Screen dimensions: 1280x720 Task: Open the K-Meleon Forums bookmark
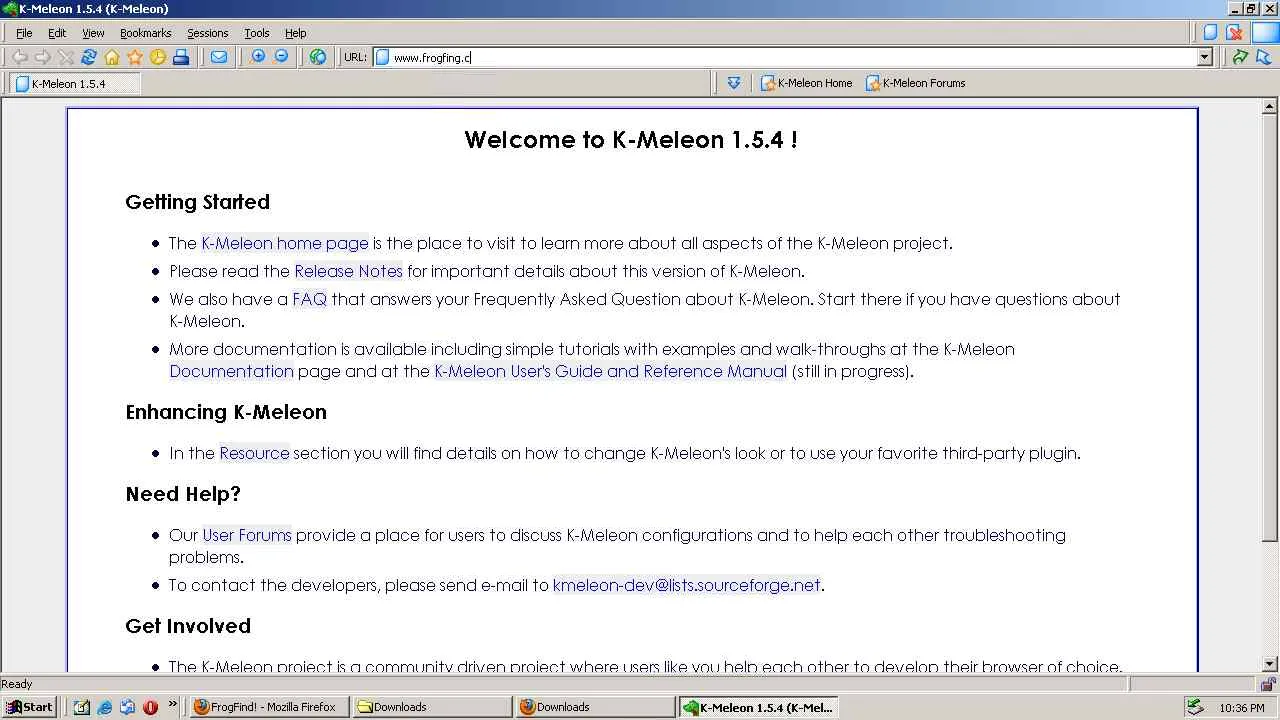pos(915,83)
